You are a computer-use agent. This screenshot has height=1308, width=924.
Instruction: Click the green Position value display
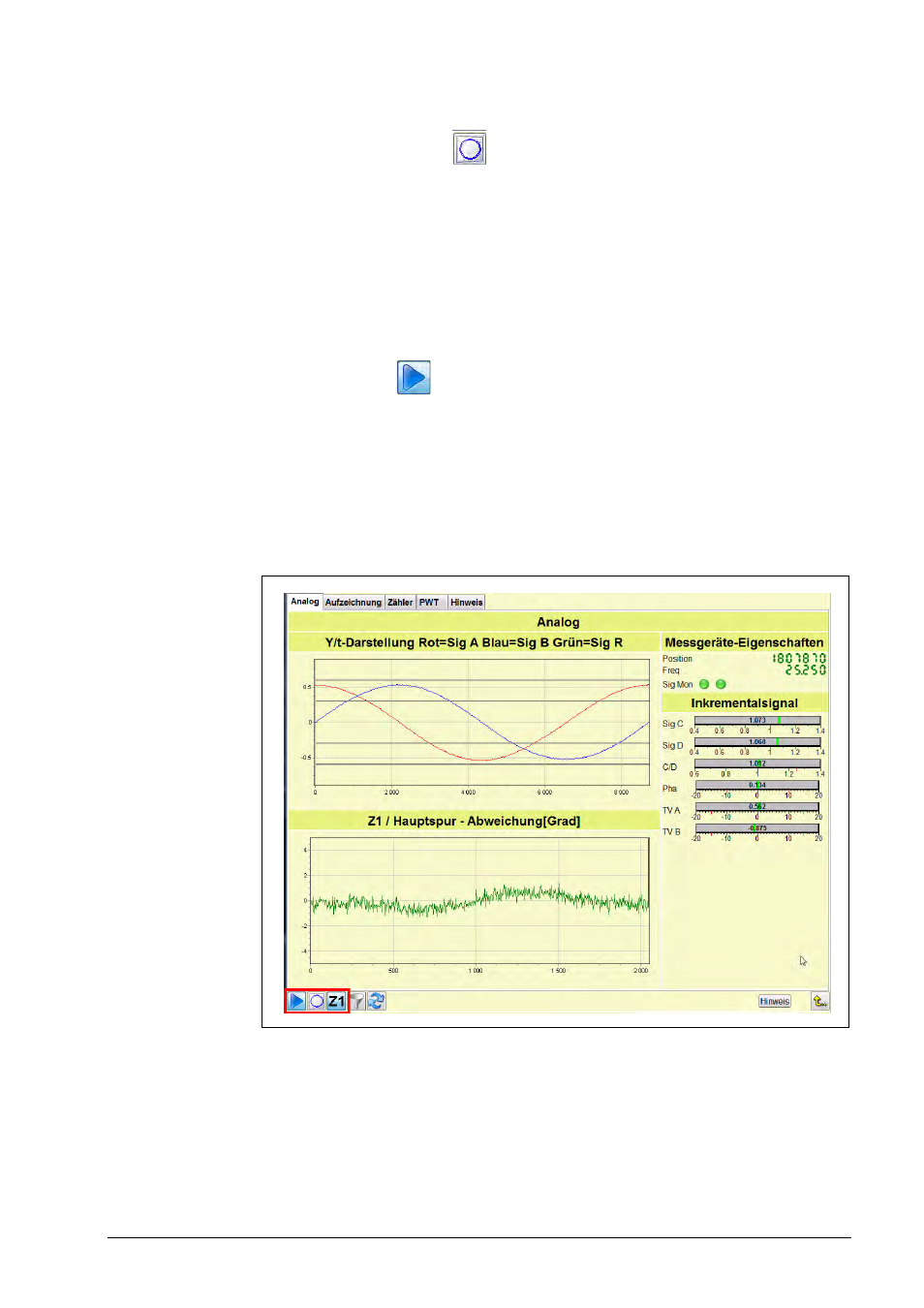point(799,658)
